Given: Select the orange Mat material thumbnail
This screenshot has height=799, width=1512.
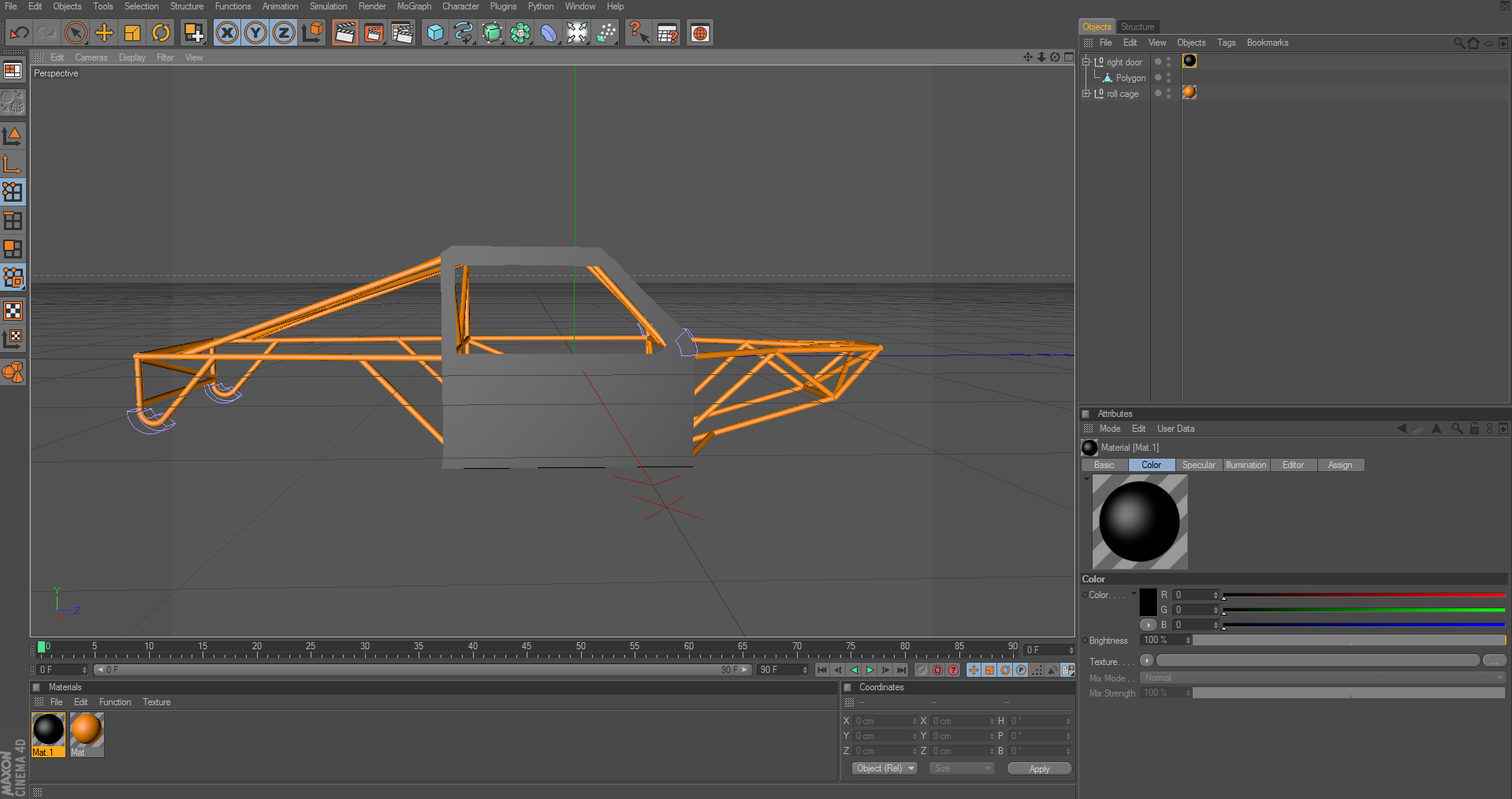Looking at the screenshot, I should (x=87, y=730).
